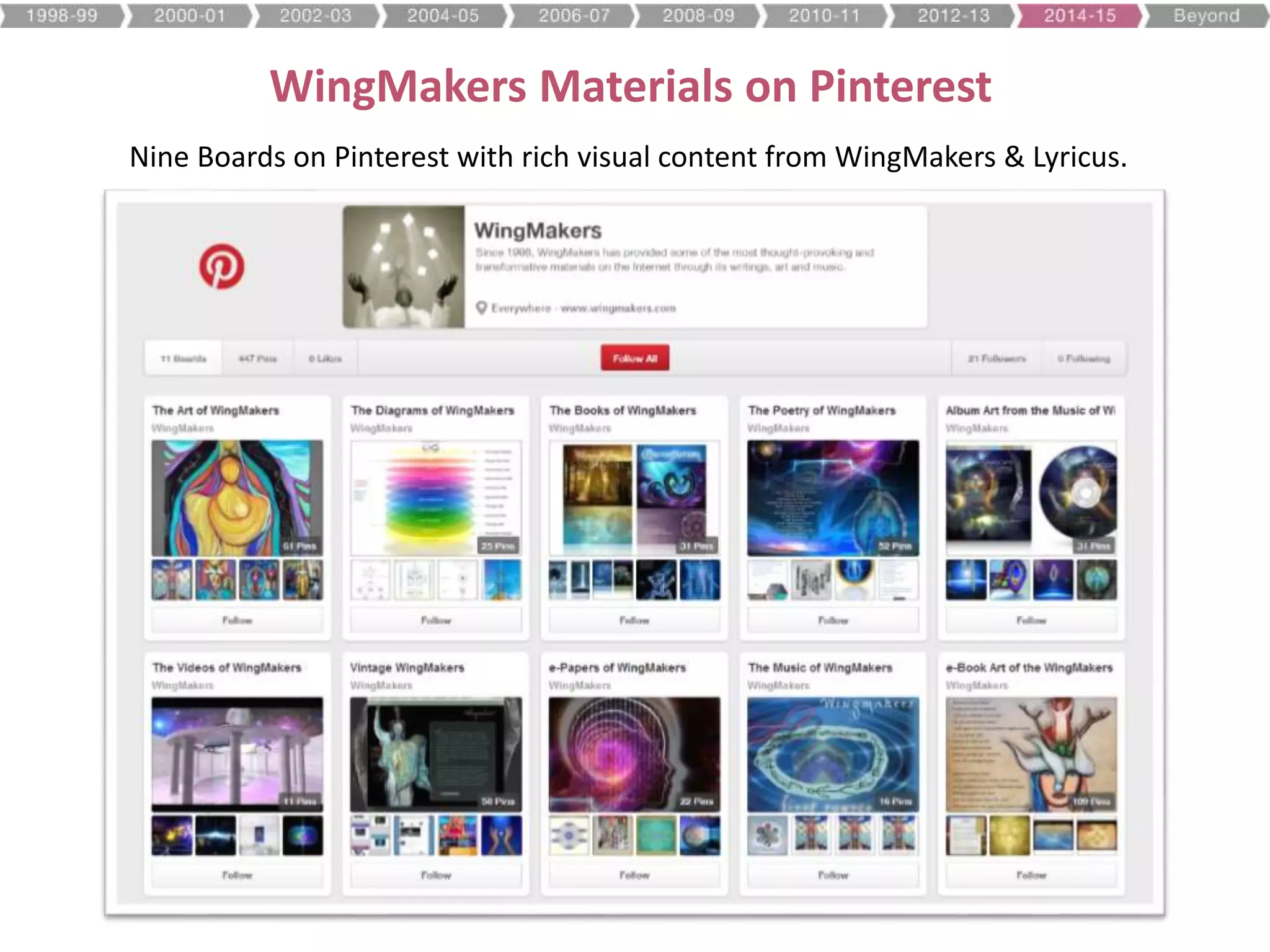
Task: Jump to the 2008-09 timeline step
Action: 698,15
